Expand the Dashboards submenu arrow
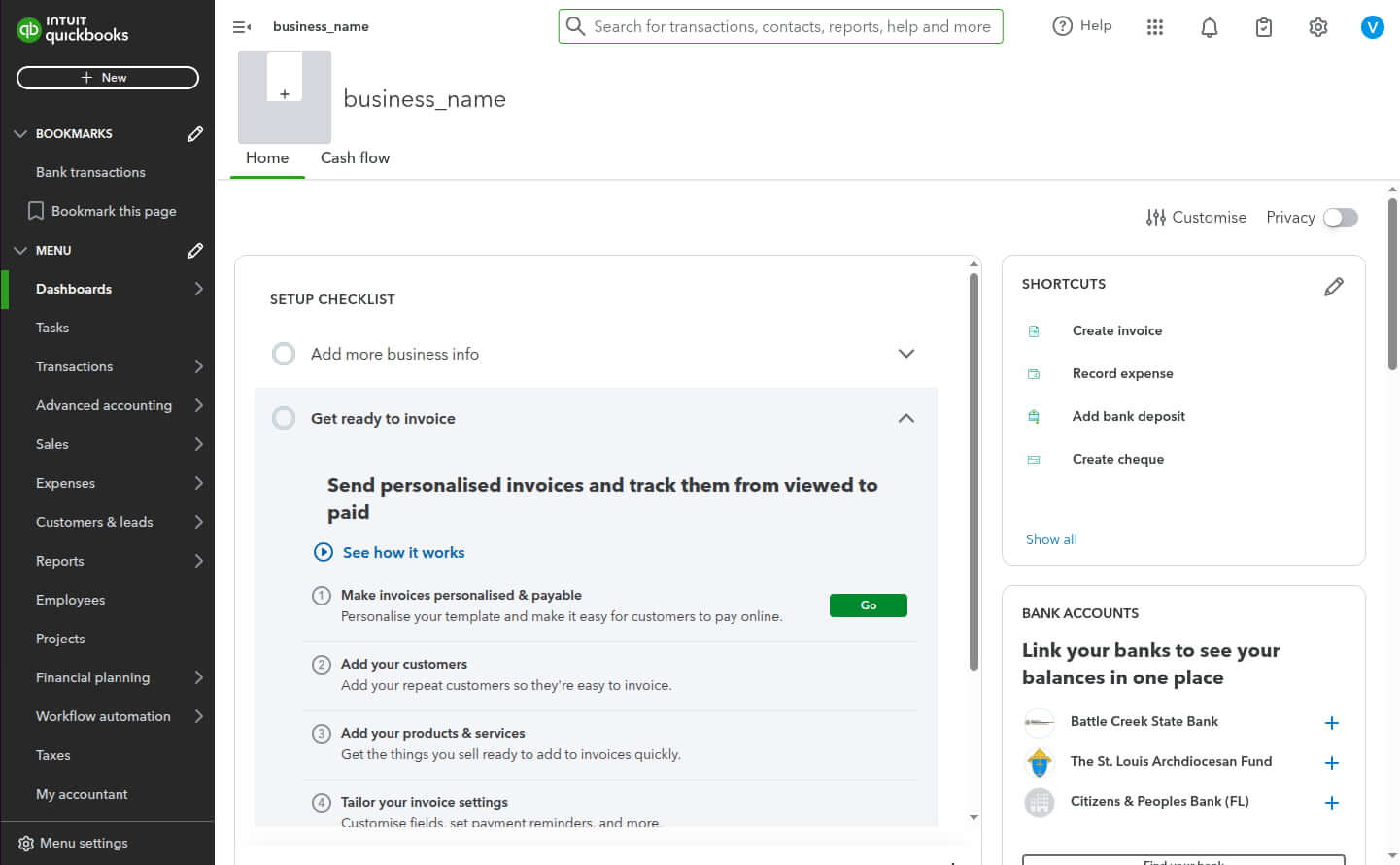The image size is (1400, 865). 199,289
